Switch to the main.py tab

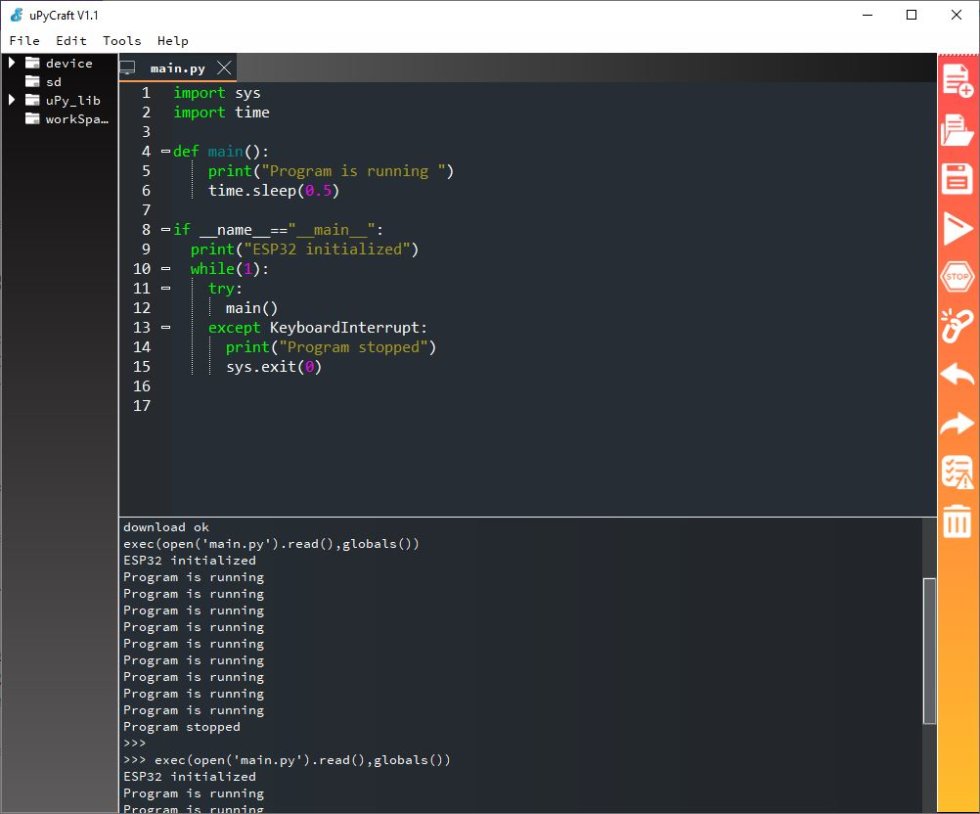[x=178, y=68]
